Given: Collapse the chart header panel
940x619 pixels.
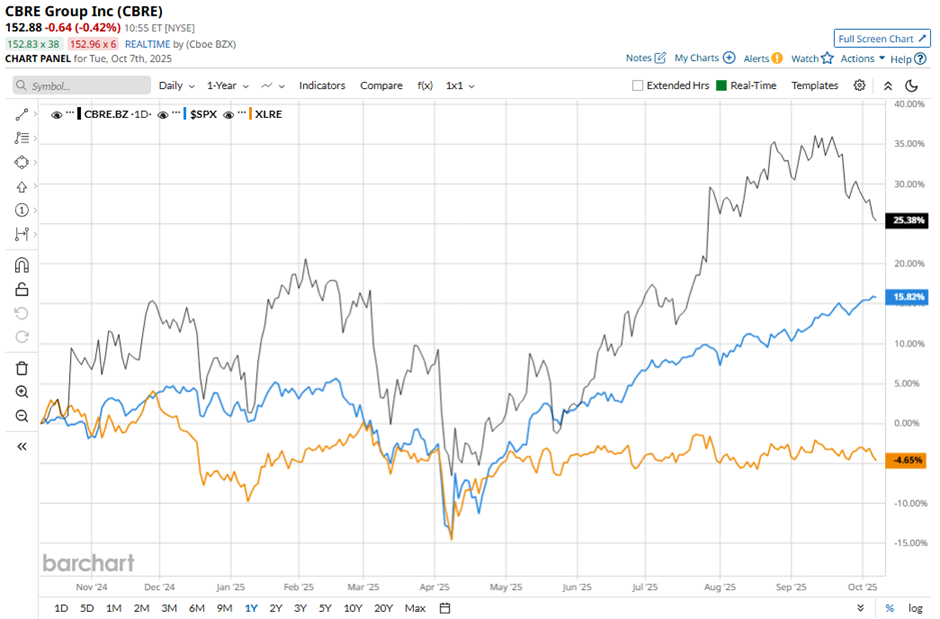Looking at the screenshot, I should (x=888, y=86).
